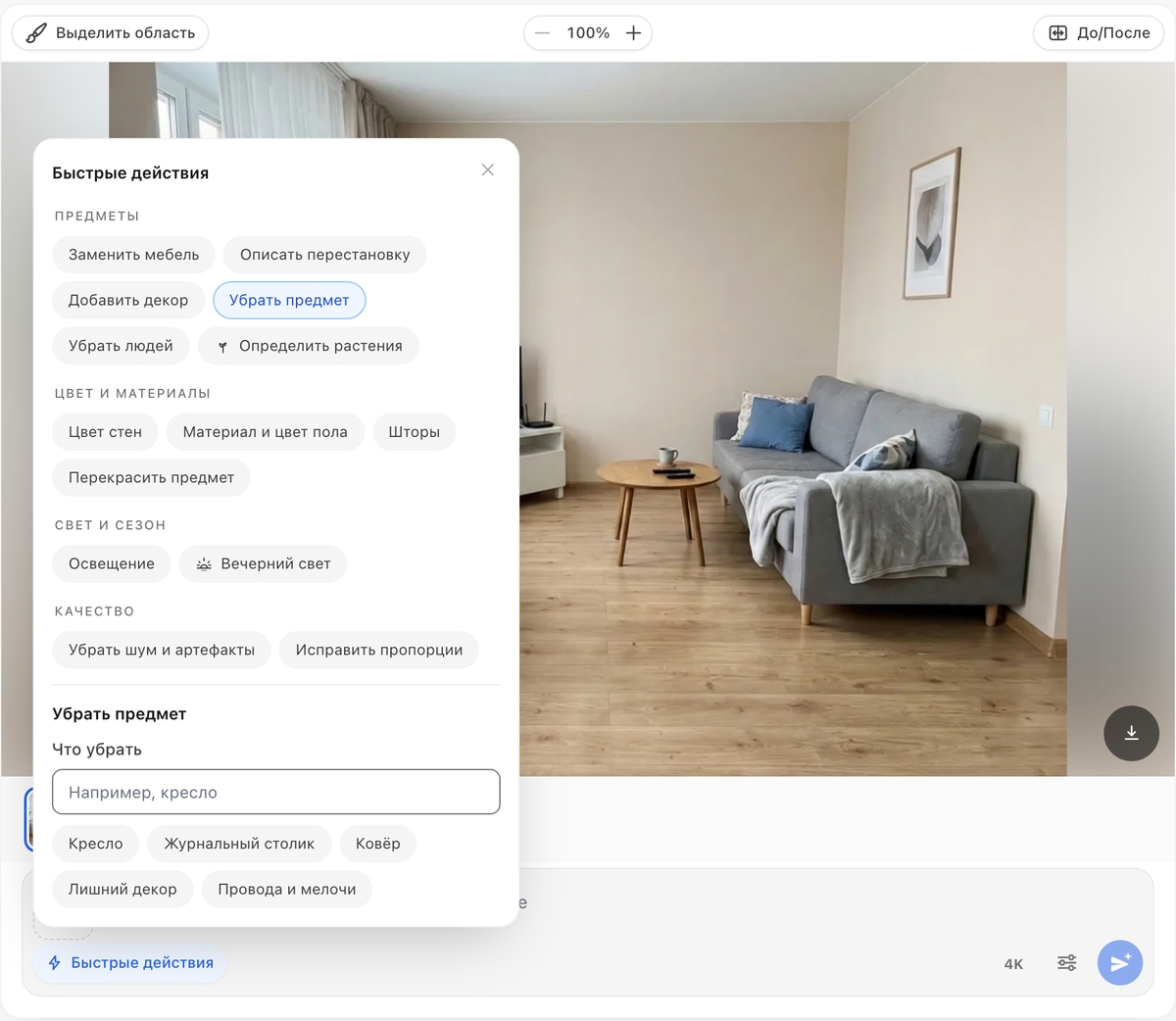This screenshot has height=1021, width=1176.
Task: Open the До/После comparison view
Action: 1099,33
